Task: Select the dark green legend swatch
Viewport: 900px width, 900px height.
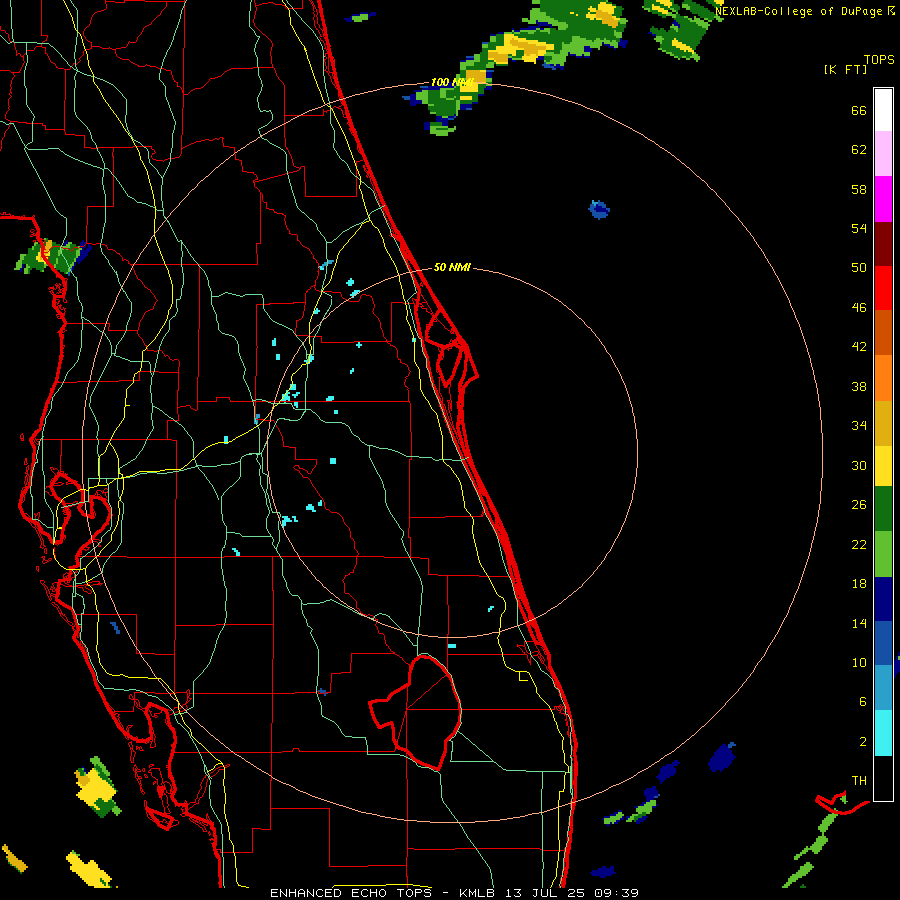Action: (883, 509)
